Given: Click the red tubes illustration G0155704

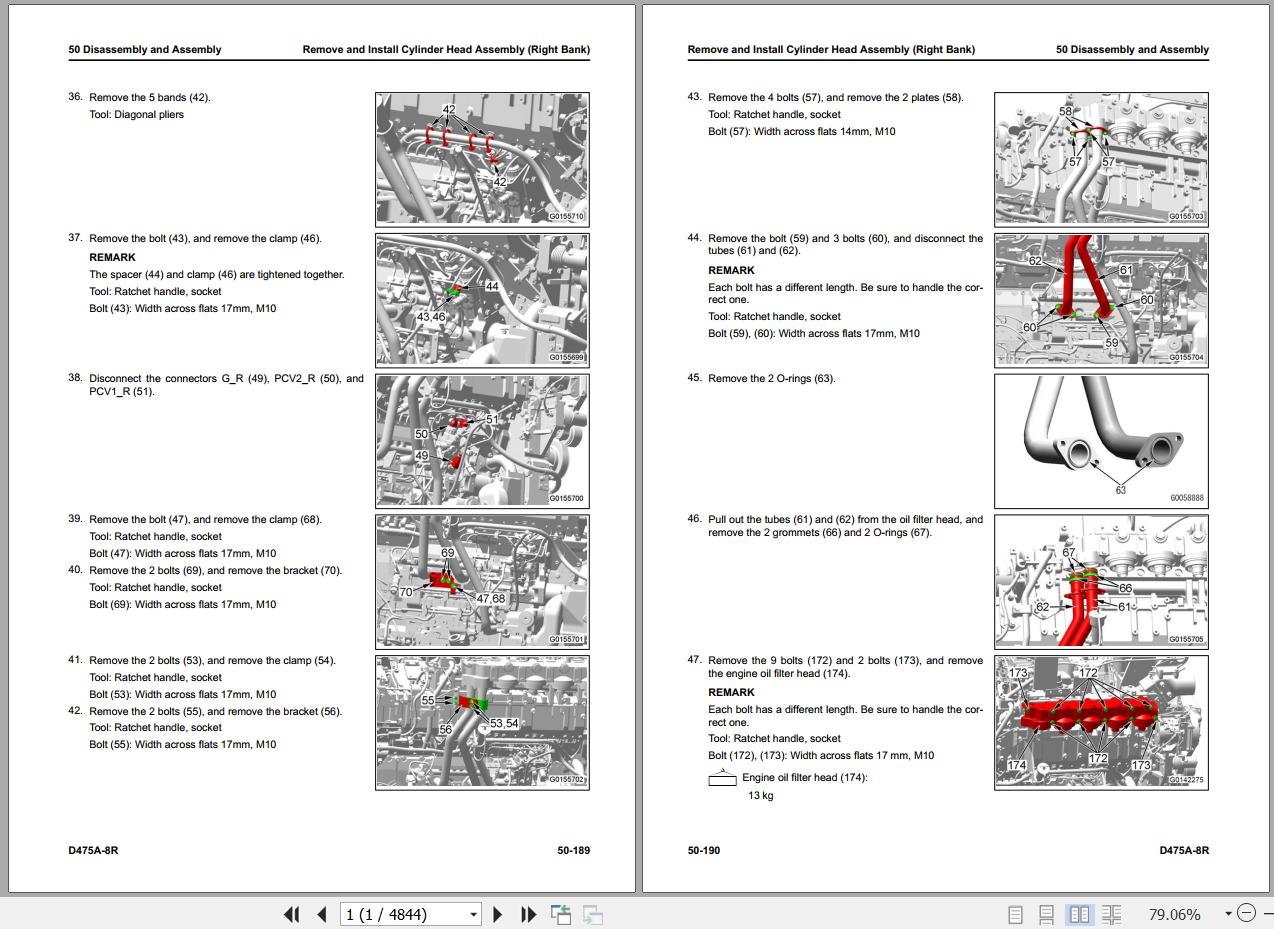Looking at the screenshot, I should tap(1101, 300).
